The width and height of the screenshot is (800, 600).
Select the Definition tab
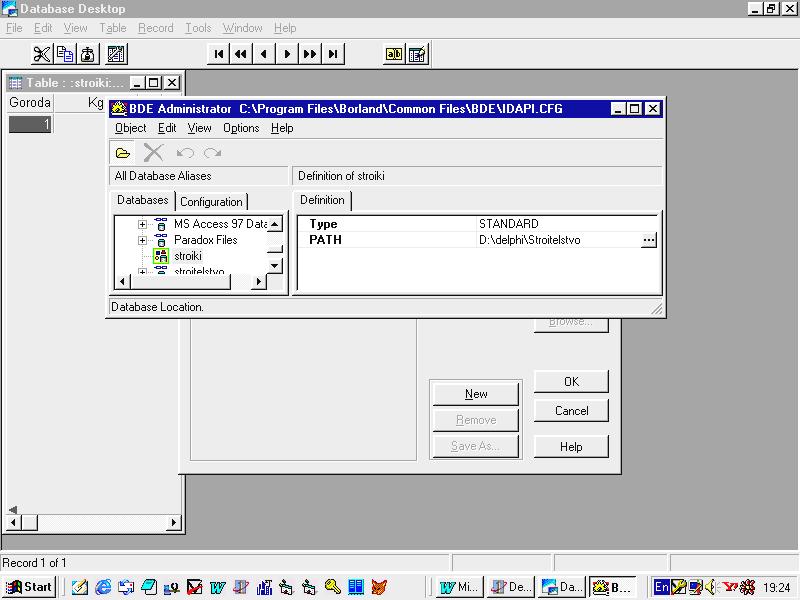pyautogui.click(x=322, y=200)
